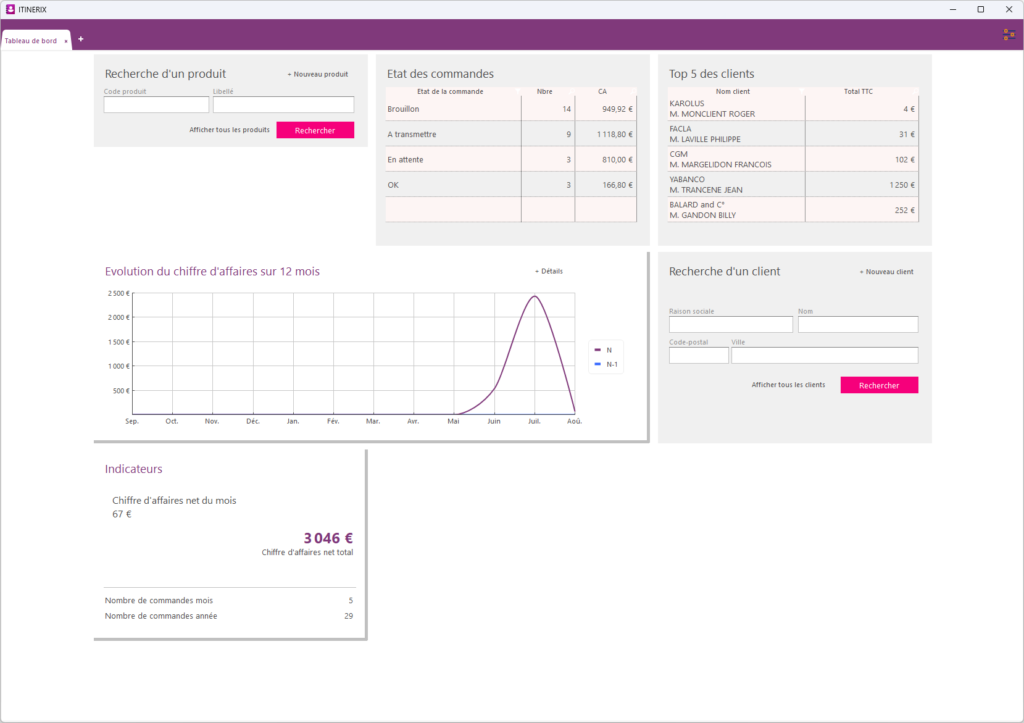Click the ITINERIX app icon in title bar

pyautogui.click(x=10, y=9)
